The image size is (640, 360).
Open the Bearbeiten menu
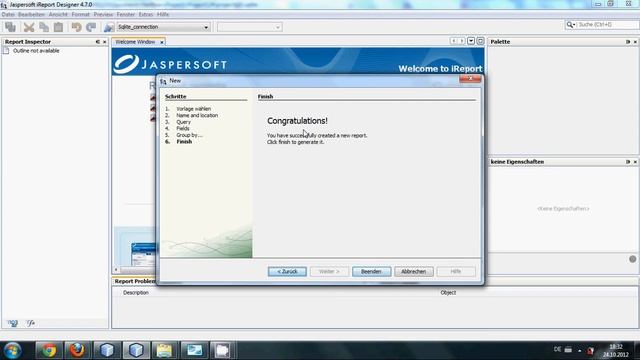(x=31, y=14)
